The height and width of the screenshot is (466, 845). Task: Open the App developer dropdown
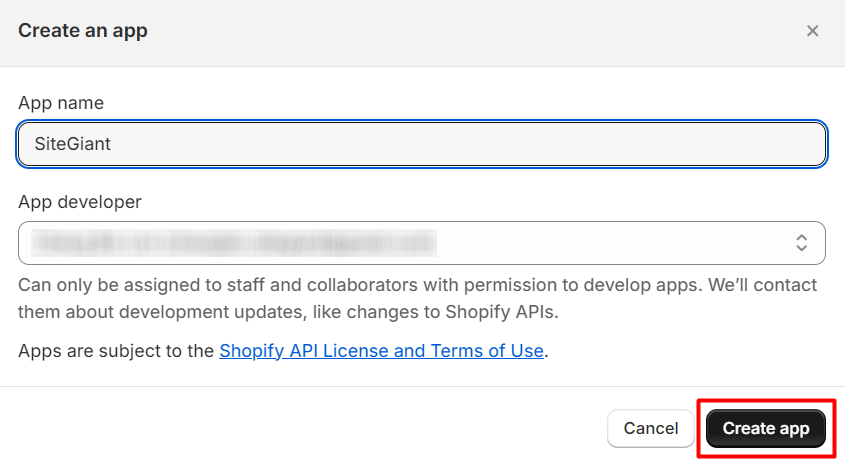point(420,242)
